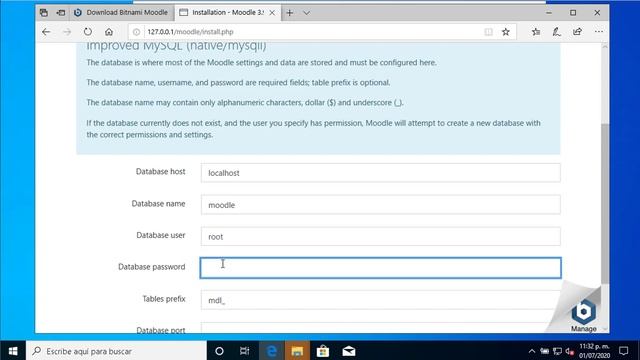Click the address bar URL

[191, 32]
